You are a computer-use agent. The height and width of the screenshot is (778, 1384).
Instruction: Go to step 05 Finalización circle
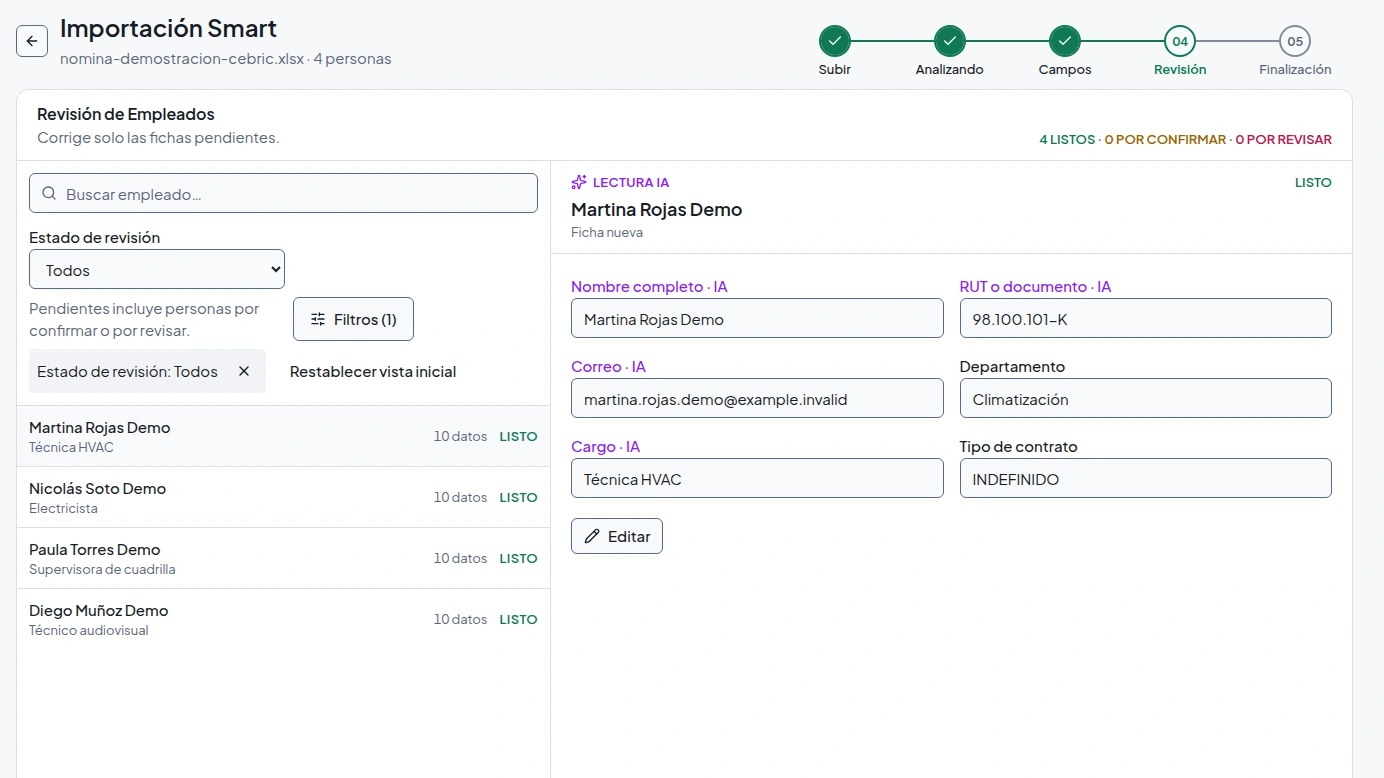click(x=1295, y=41)
